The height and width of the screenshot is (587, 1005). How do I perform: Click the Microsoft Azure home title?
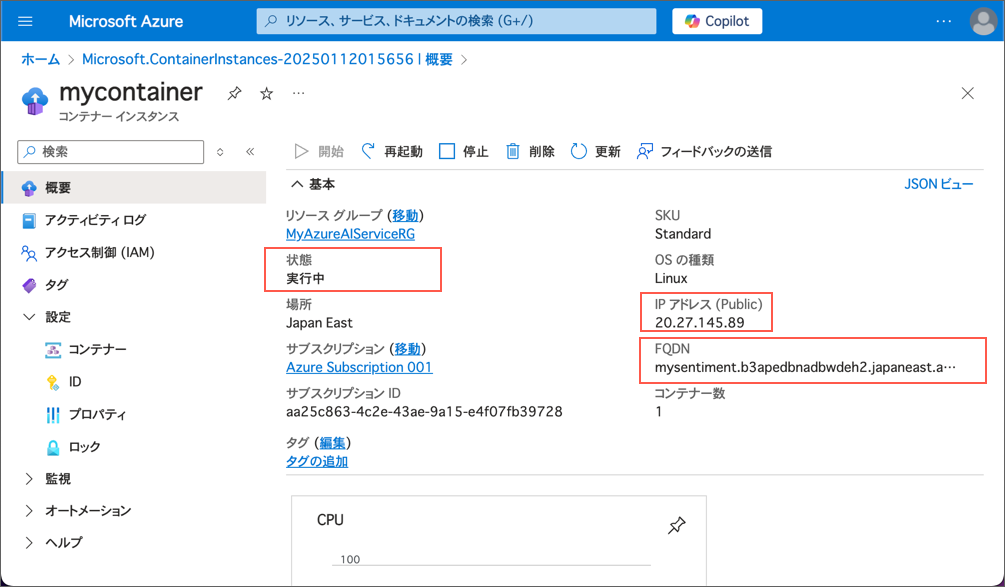pyautogui.click(x=126, y=21)
